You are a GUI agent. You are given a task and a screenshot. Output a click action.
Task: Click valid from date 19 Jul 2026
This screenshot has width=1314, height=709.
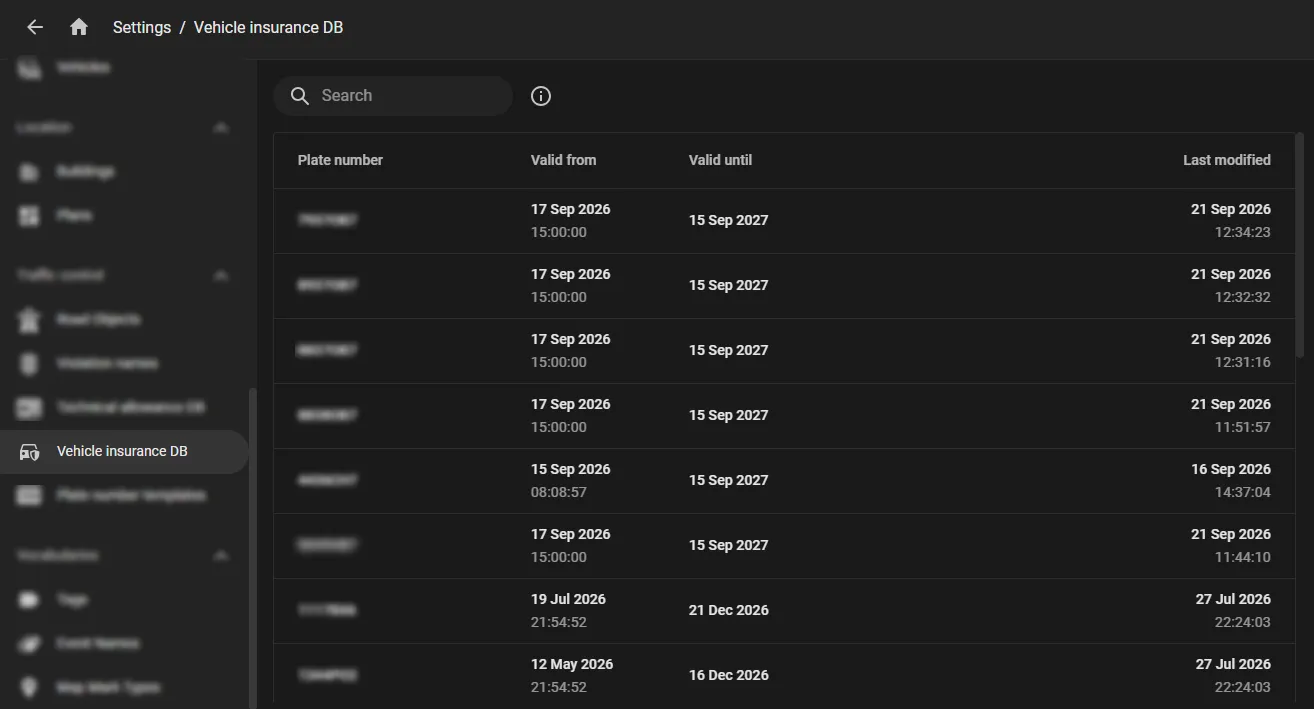pos(568,599)
